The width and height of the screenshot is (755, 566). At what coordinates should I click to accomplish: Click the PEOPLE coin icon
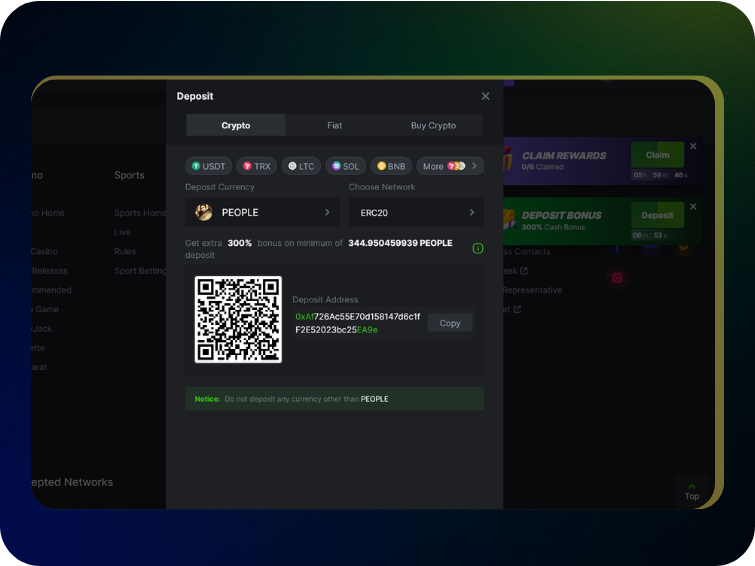click(204, 212)
